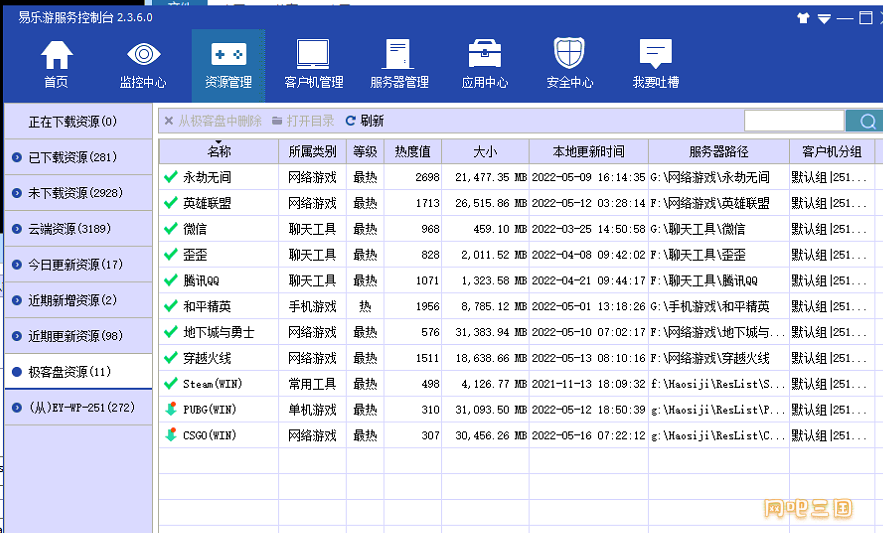Viewport: 883px width, 533px height.
Task: Select the 腾讯QQ name cell
Action: [x=201, y=280]
